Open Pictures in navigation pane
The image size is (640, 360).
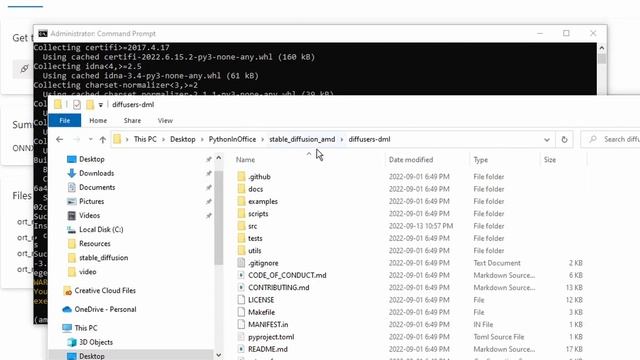pos(91,201)
